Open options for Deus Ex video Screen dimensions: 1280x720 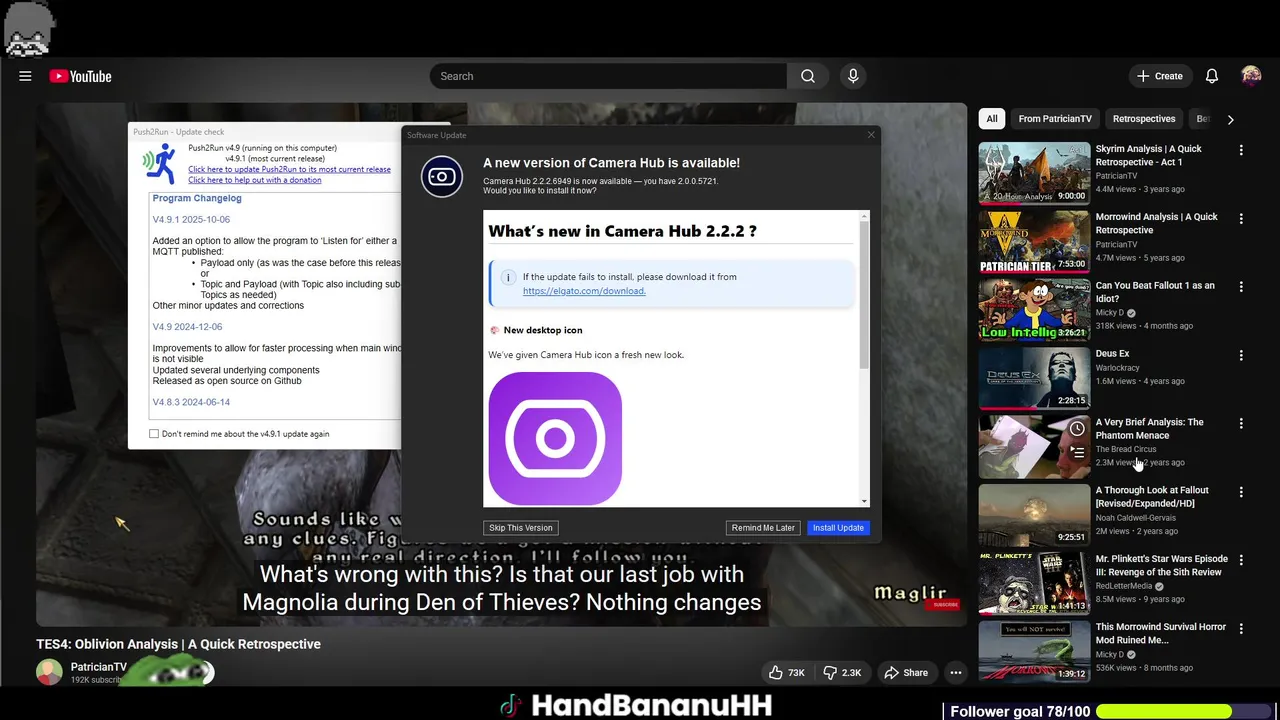1241,355
